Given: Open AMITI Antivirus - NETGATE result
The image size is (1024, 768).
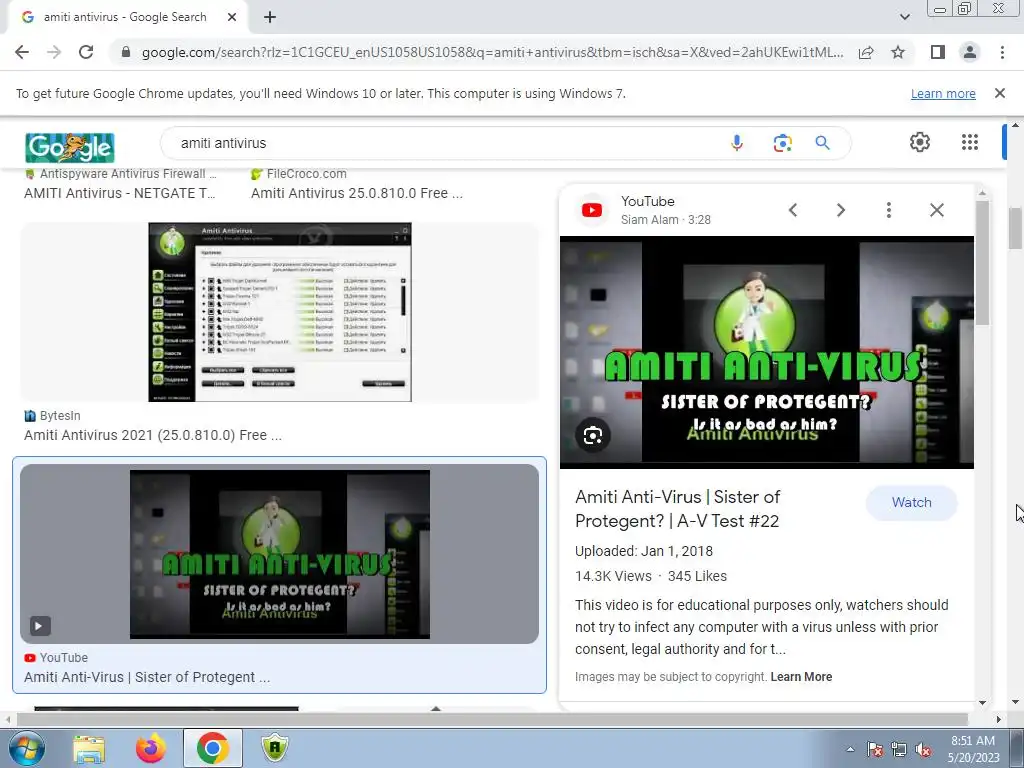Looking at the screenshot, I should pyautogui.click(x=120, y=193).
